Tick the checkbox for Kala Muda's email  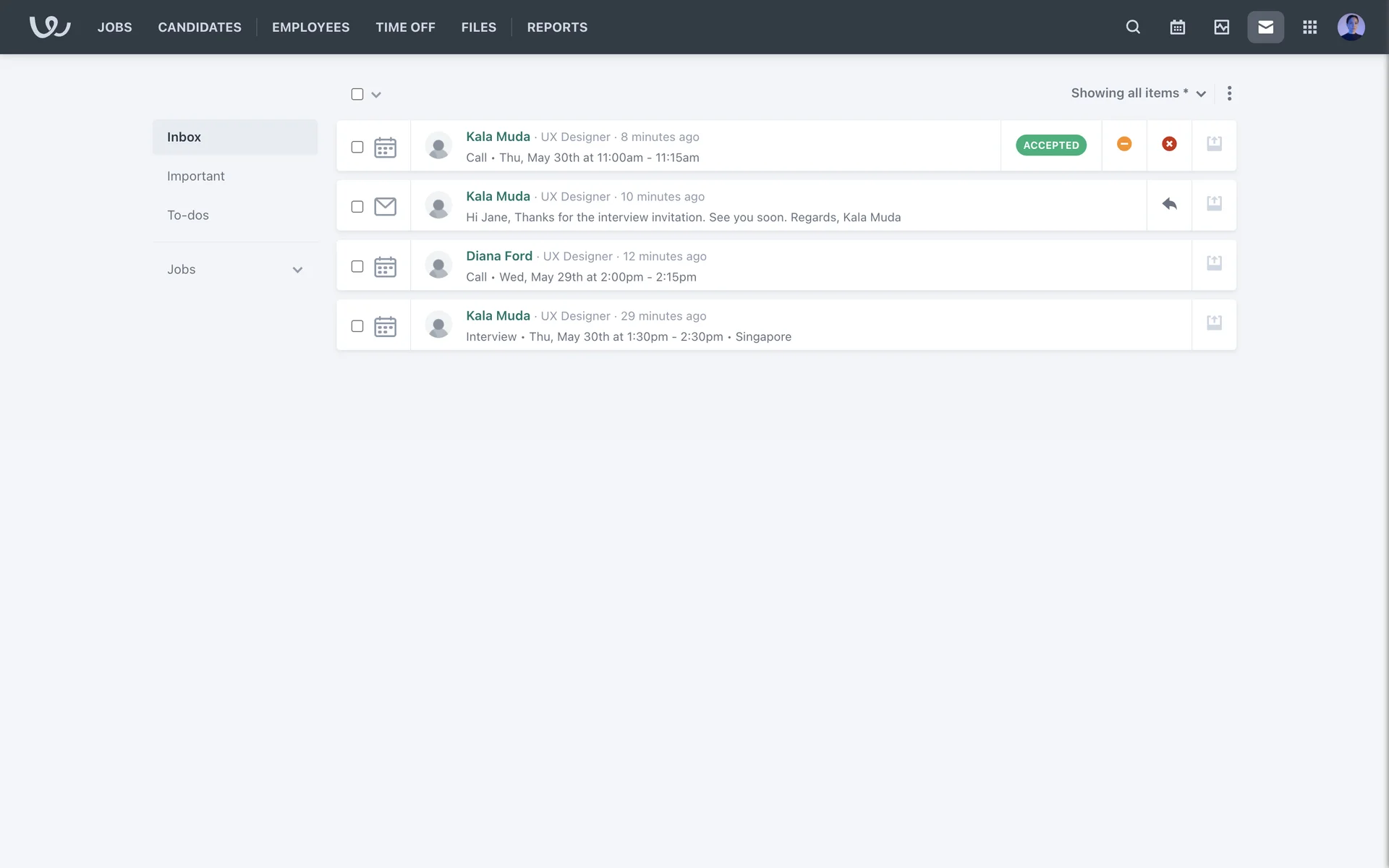tap(357, 207)
